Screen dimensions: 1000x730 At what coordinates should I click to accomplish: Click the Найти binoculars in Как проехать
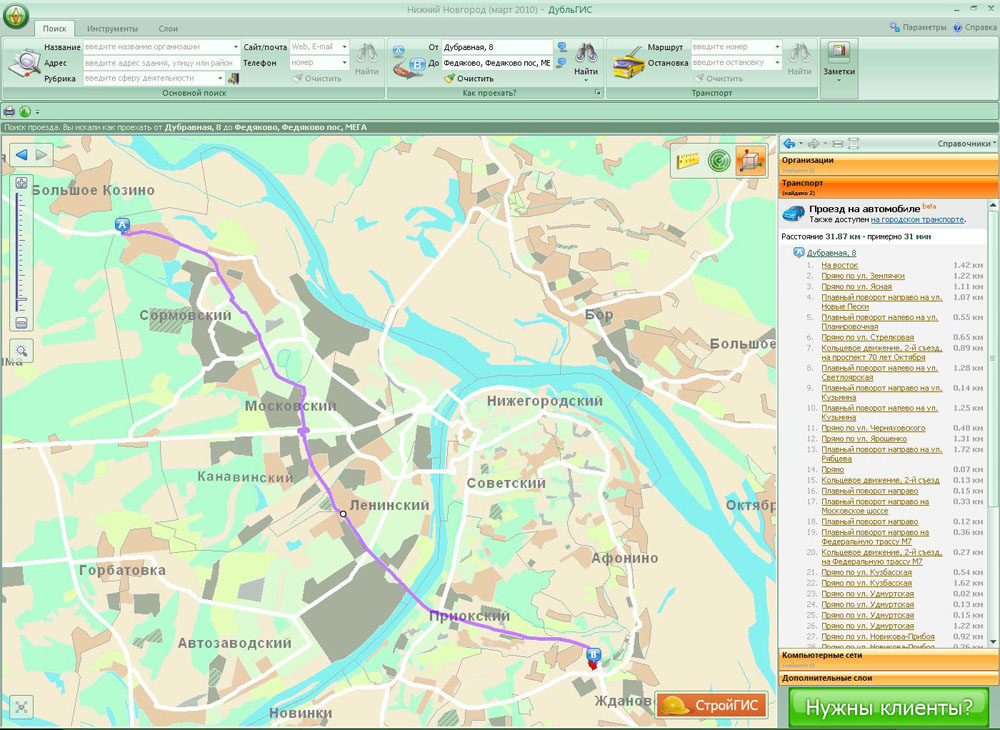(x=585, y=54)
